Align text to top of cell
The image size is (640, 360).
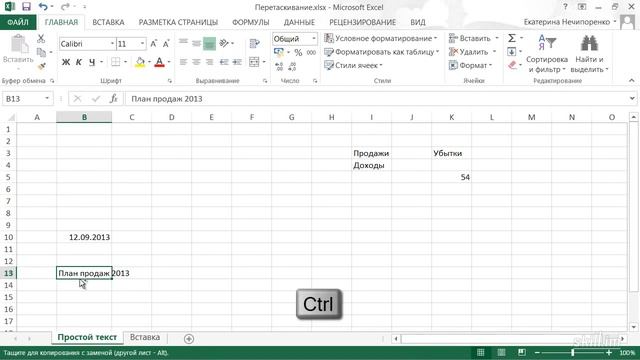pos(183,43)
